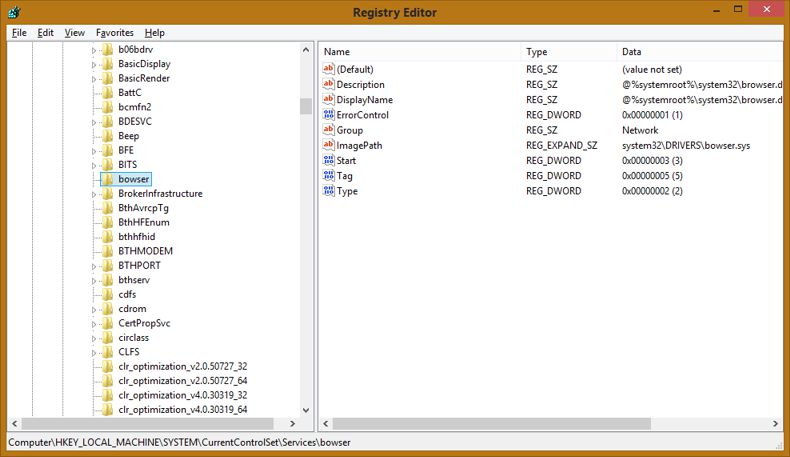Expand the BDESVC key

(94, 122)
